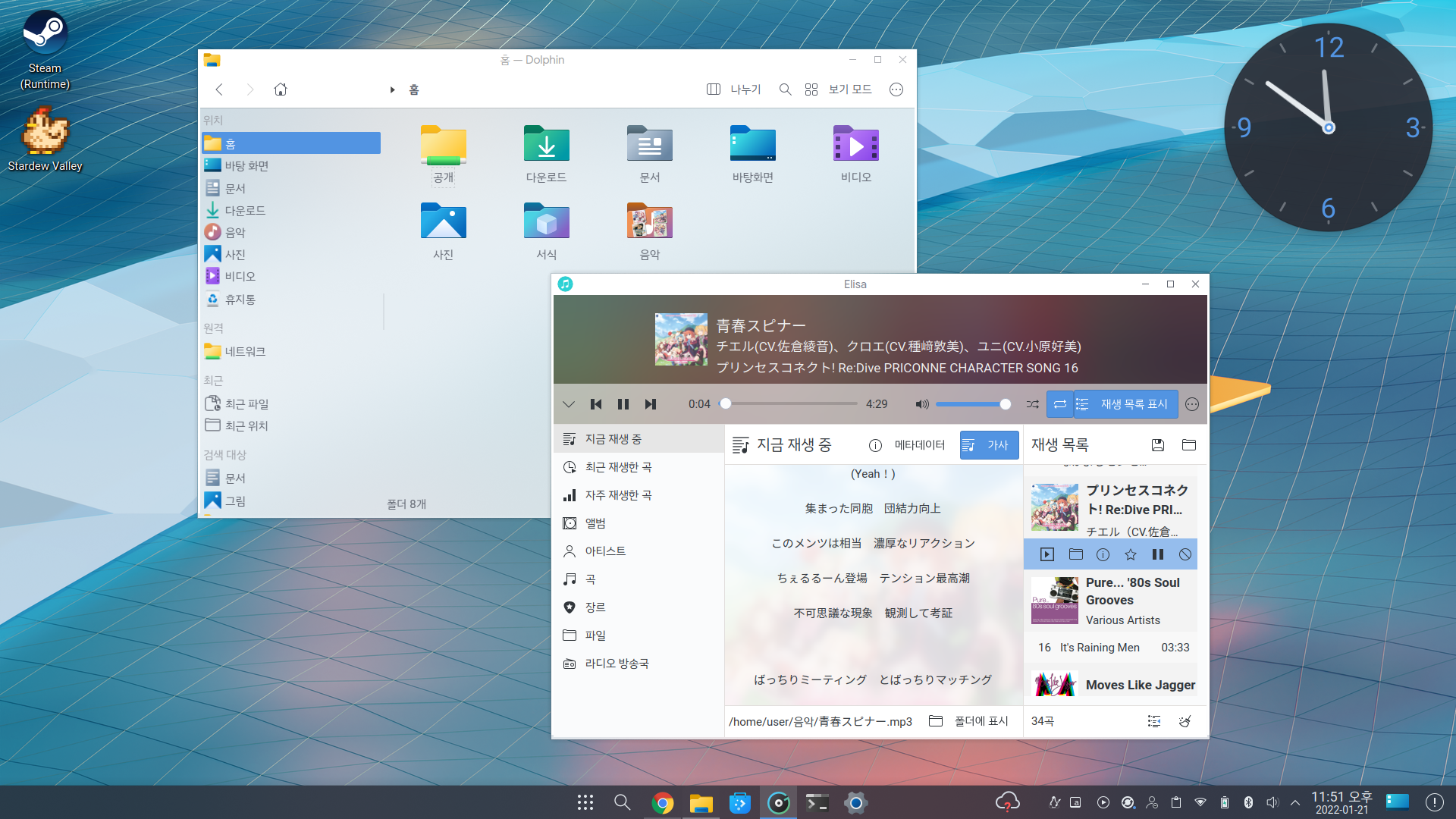
Task: Select 바탕 화면 in Dolphin places
Action: click(x=291, y=165)
